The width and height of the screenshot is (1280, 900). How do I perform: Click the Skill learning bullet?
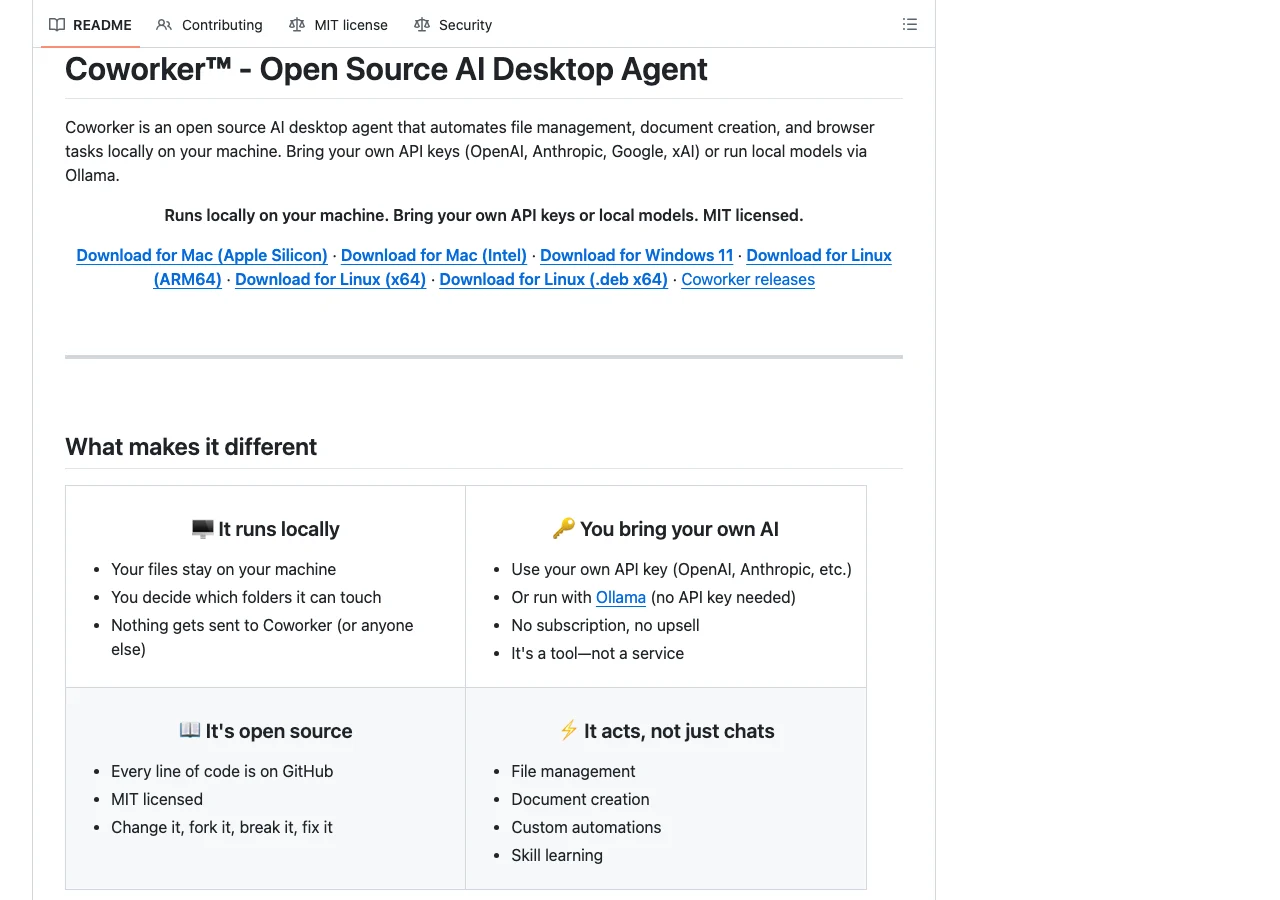click(557, 855)
